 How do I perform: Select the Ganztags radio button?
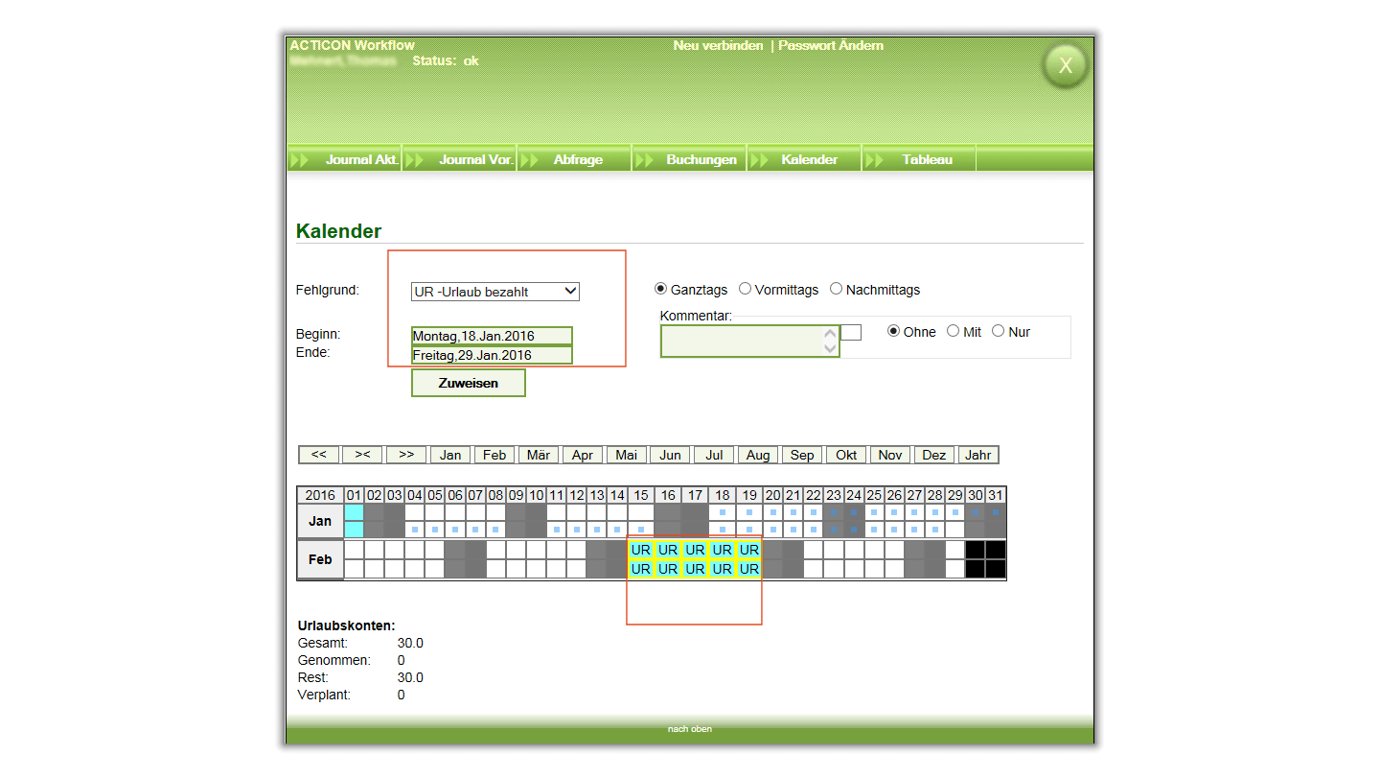(x=661, y=289)
